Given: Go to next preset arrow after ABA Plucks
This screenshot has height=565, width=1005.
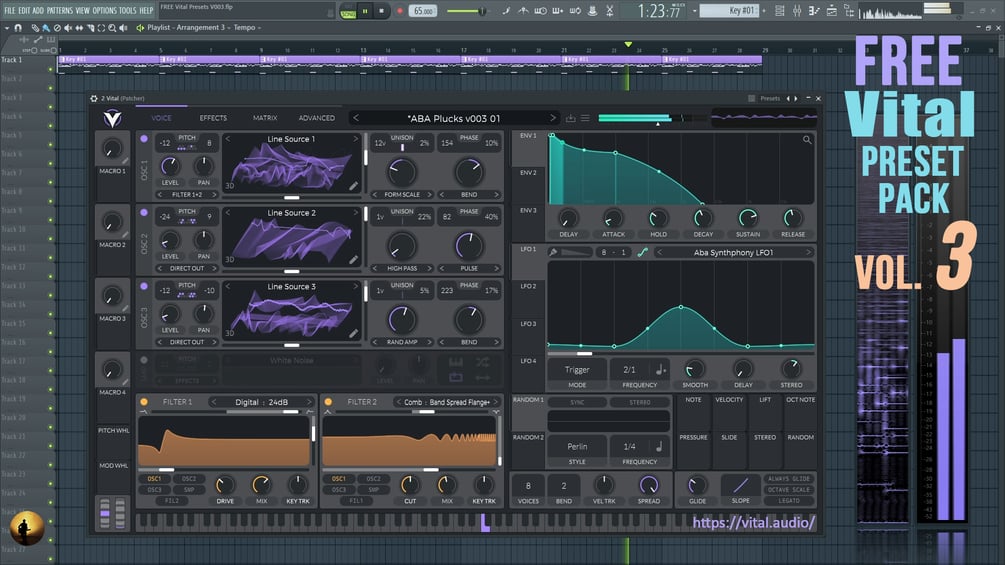Looking at the screenshot, I should click(552, 118).
